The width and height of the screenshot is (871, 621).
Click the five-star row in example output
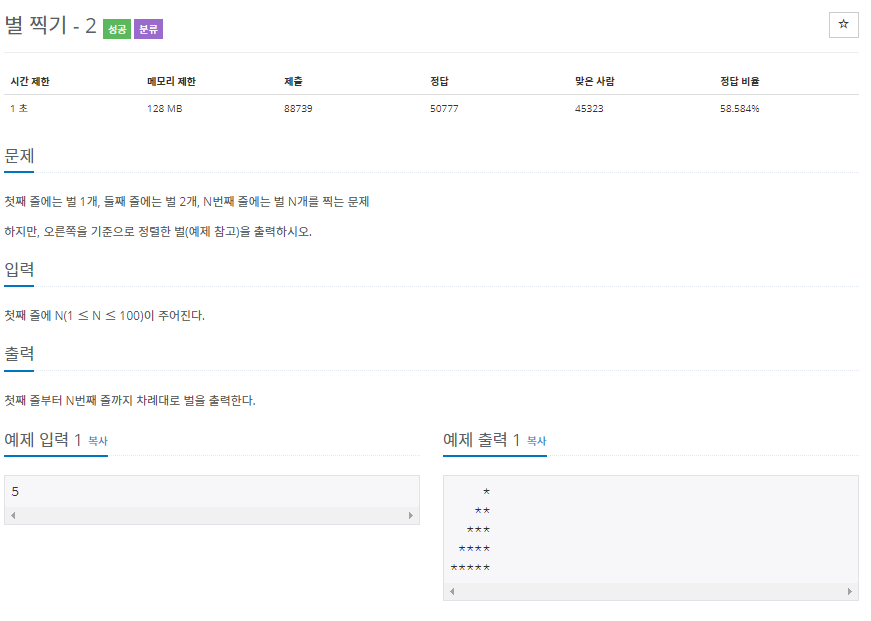click(470, 568)
